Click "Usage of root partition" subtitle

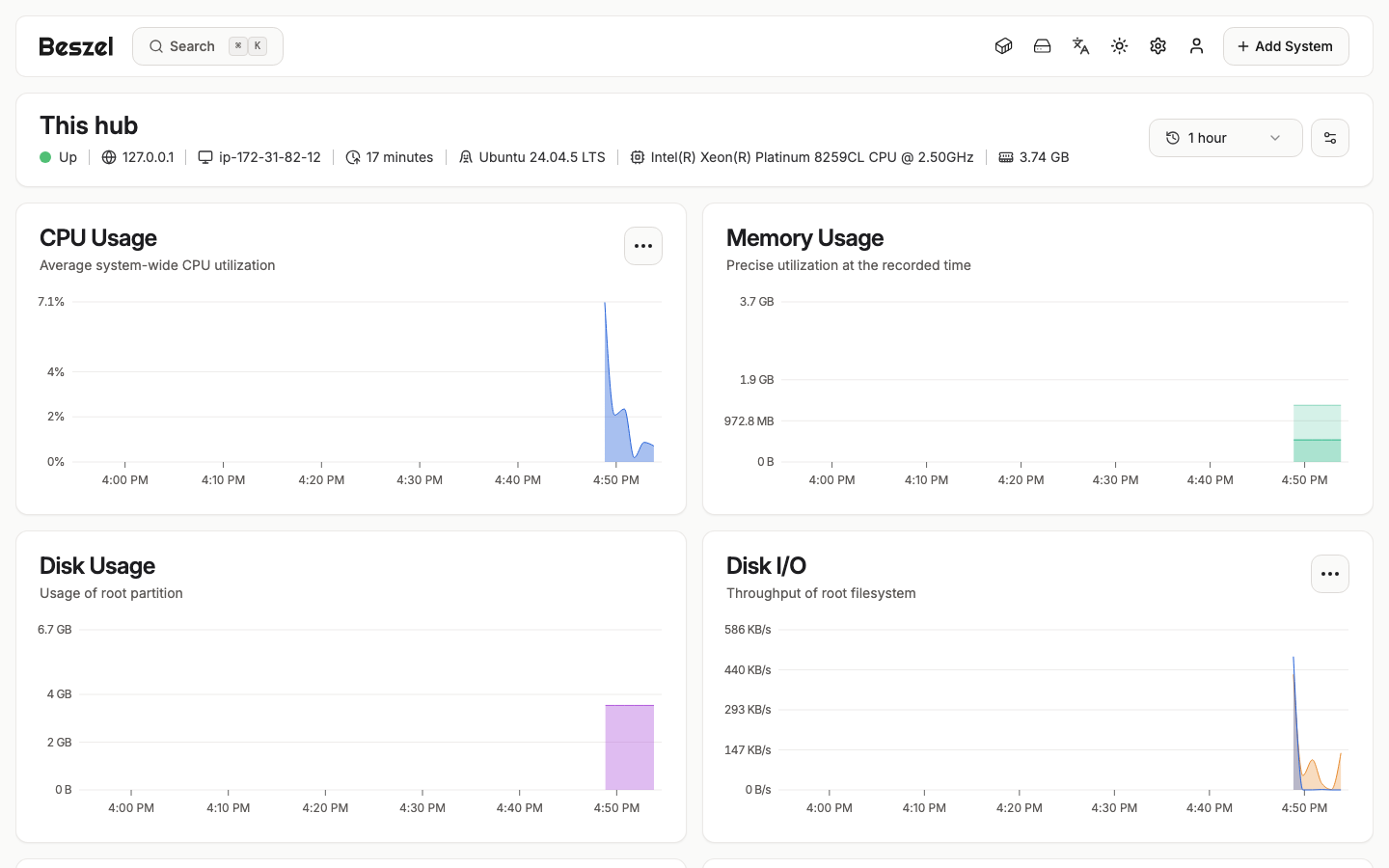(x=111, y=593)
